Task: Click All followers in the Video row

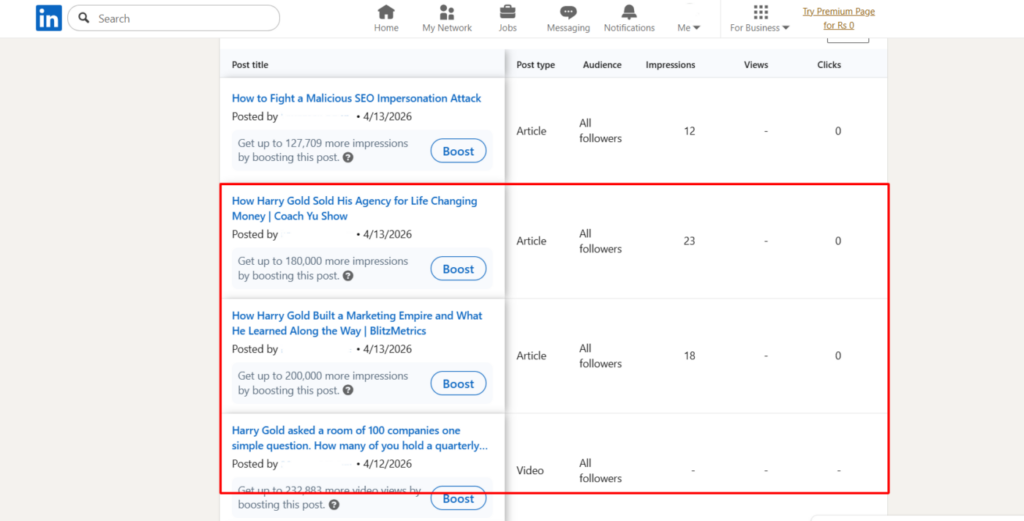Action: coord(601,471)
